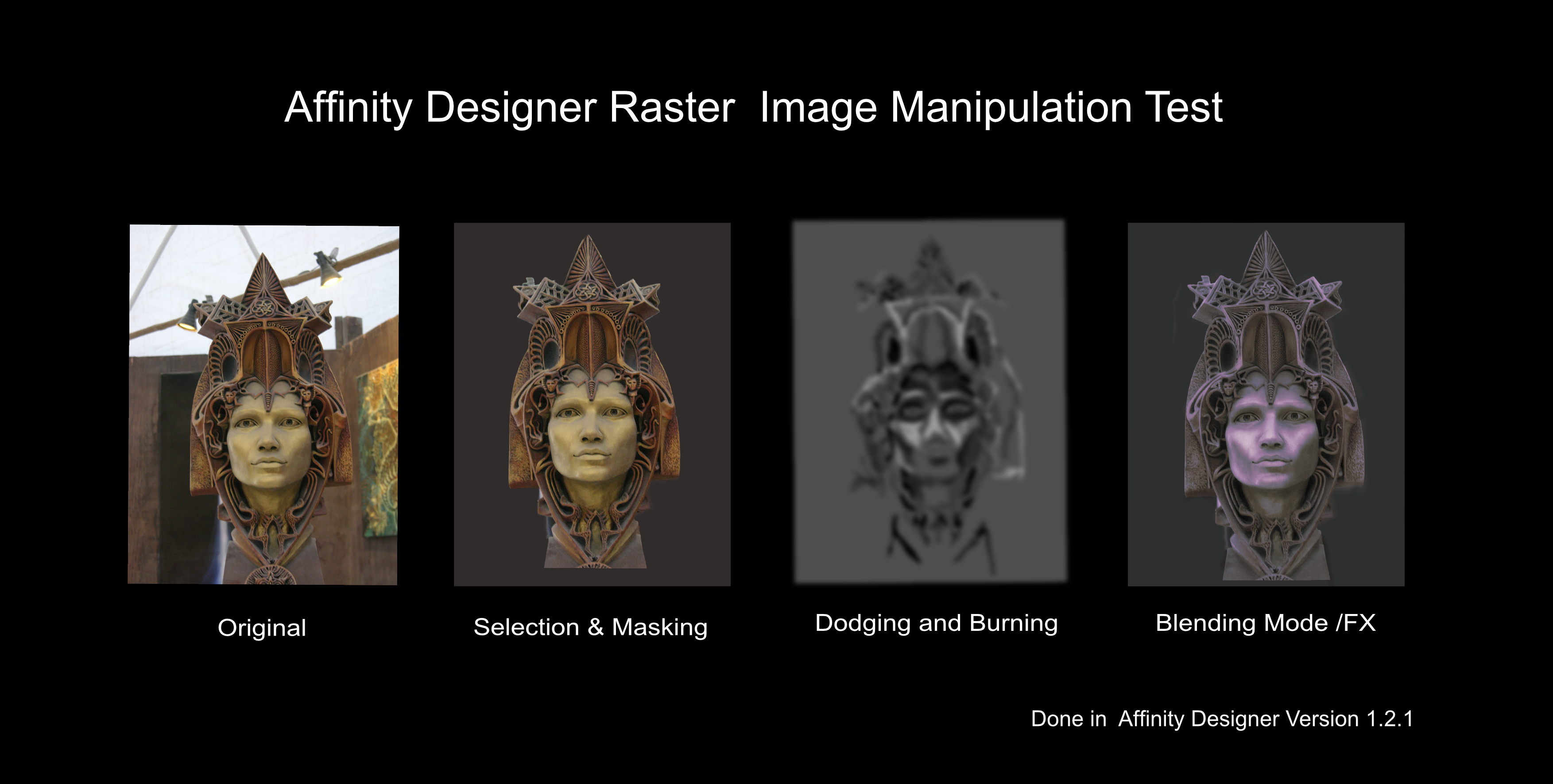1553x784 pixels.
Task: Click the word "Test" in the heading
Action: tap(1183, 107)
